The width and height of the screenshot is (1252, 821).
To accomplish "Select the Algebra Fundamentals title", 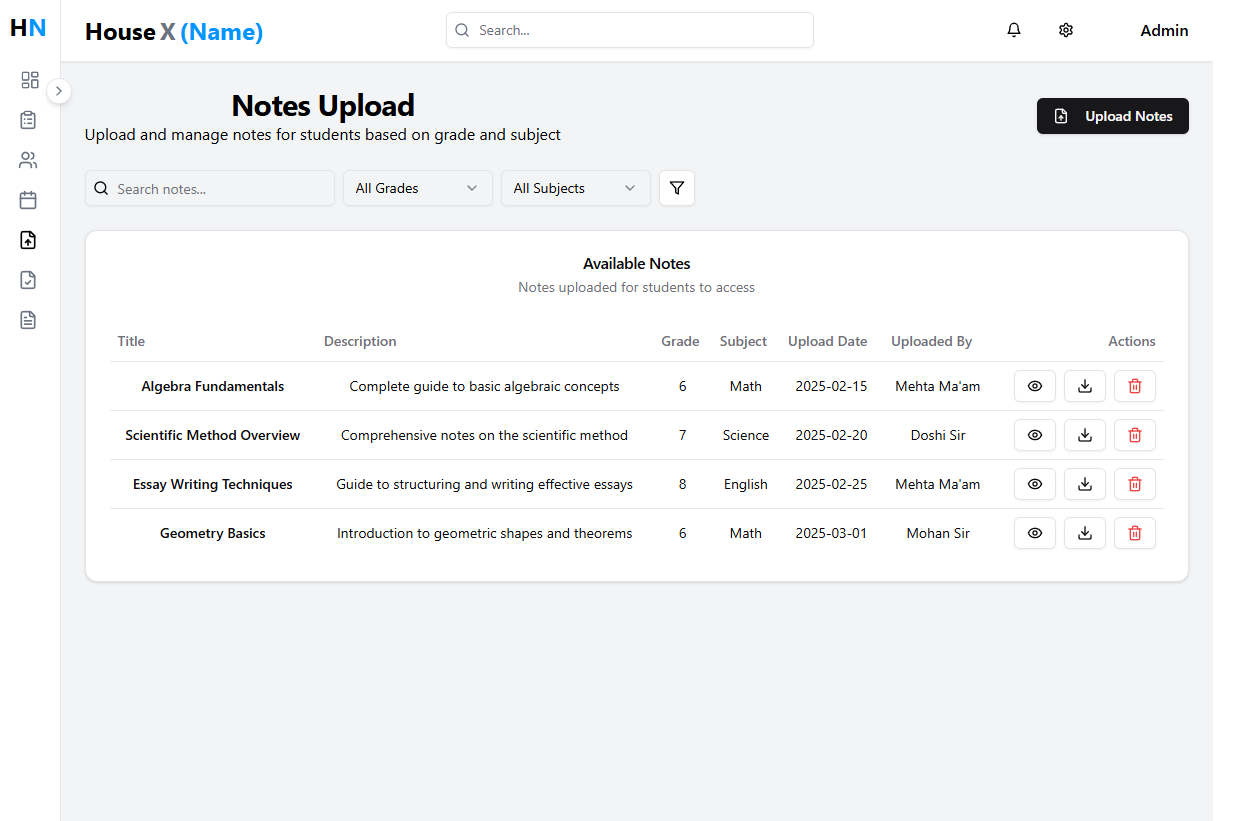I will coord(213,386).
